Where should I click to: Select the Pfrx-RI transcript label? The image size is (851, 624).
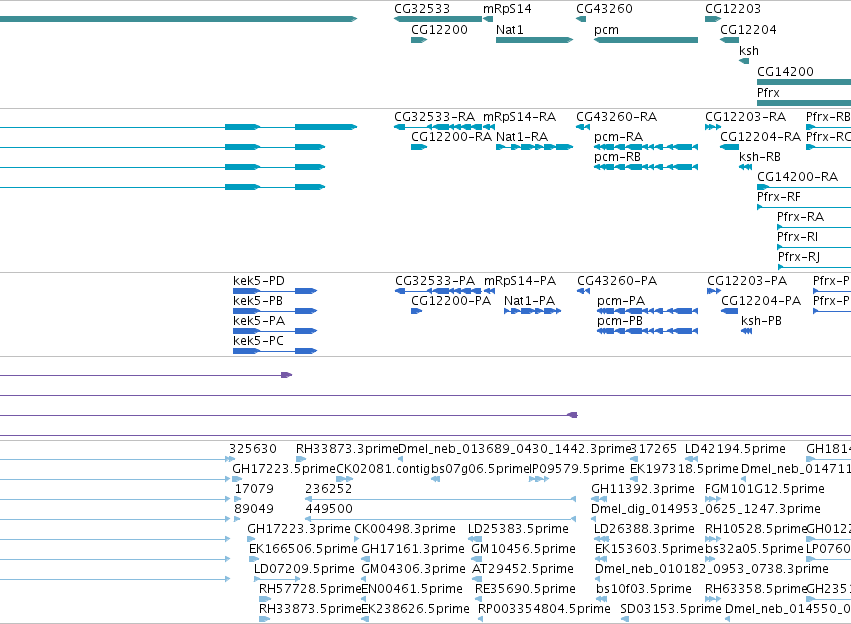797,237
